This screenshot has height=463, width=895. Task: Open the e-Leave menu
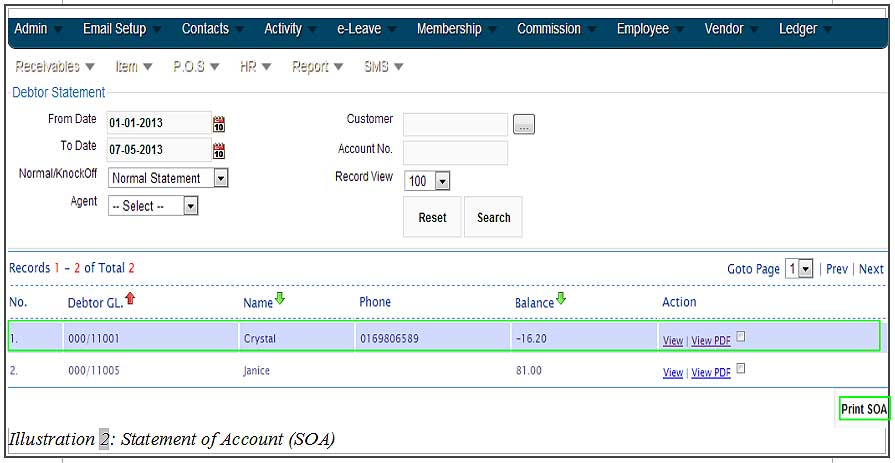coord(359,29)
